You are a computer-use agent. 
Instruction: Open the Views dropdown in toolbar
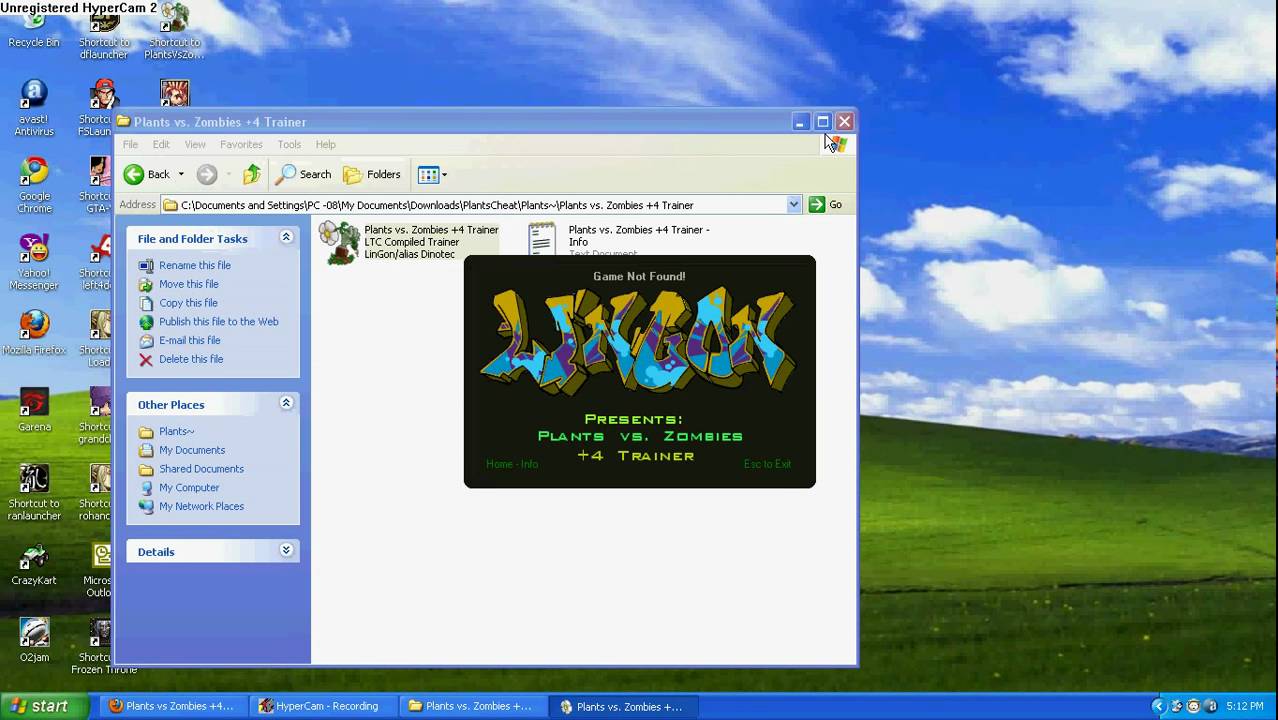pyautogui.click(x=432, y=174)
